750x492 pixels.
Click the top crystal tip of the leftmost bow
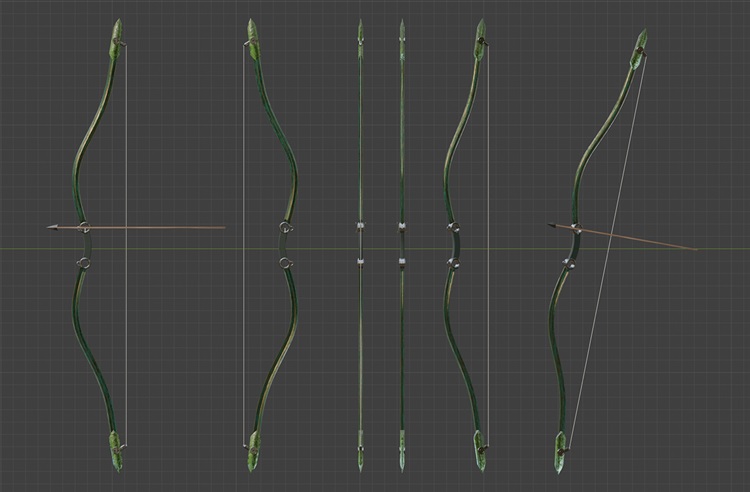pos(118,33)
